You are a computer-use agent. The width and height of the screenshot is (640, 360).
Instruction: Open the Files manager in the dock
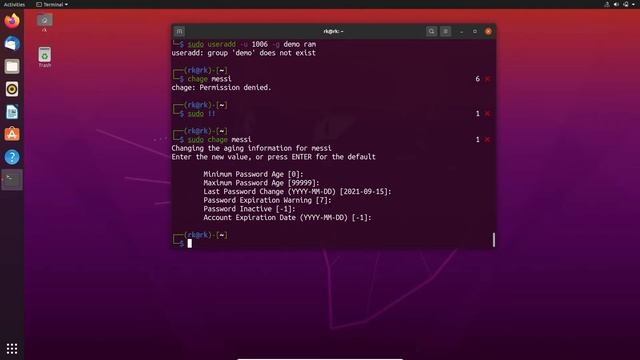(12, 66)
